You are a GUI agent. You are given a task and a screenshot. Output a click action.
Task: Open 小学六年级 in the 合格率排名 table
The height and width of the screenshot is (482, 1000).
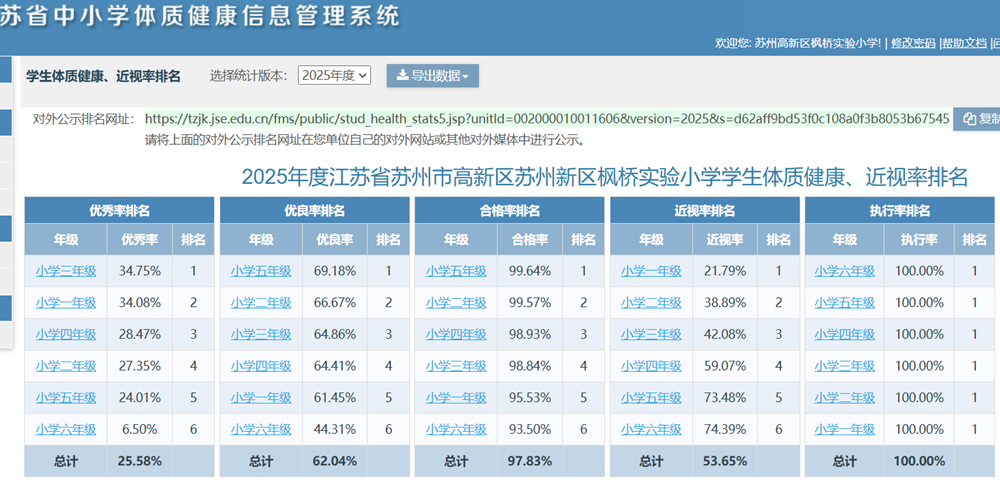coord(456,429)
